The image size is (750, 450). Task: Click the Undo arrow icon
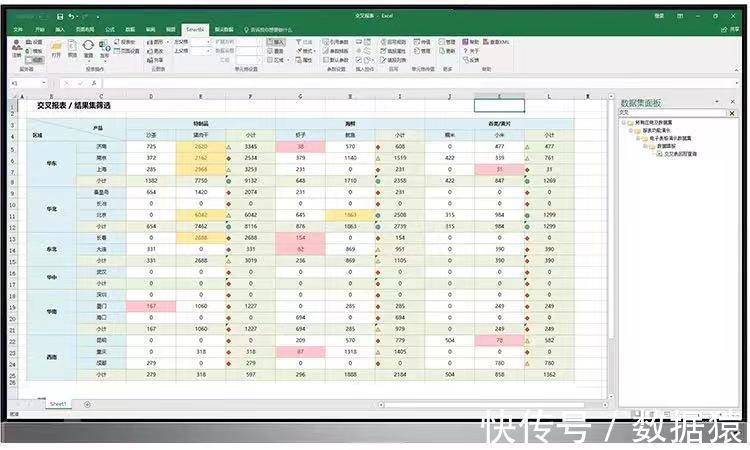(x=71, y=17)
